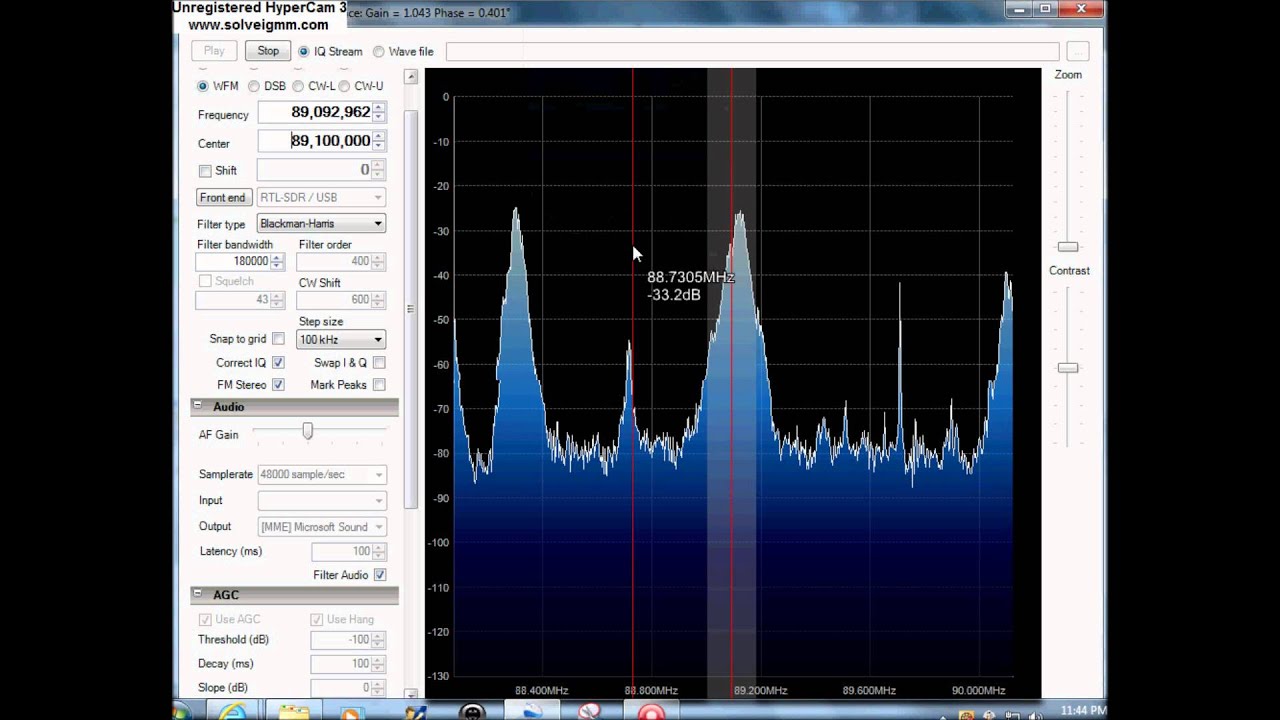Click the Stop button

pyautogui.click(x=268, y=51)
